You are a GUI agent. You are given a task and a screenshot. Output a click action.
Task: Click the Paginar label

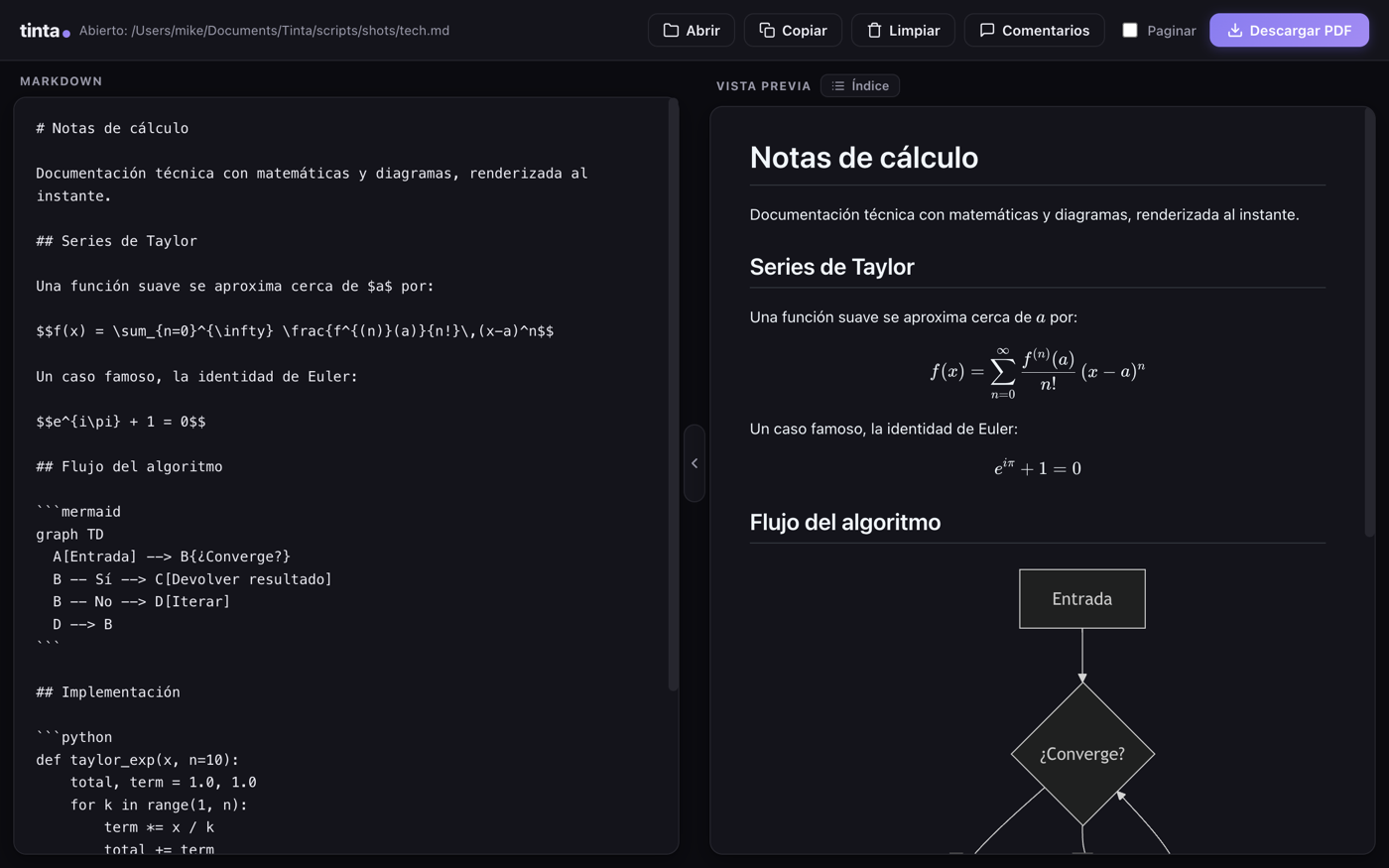1171,31
